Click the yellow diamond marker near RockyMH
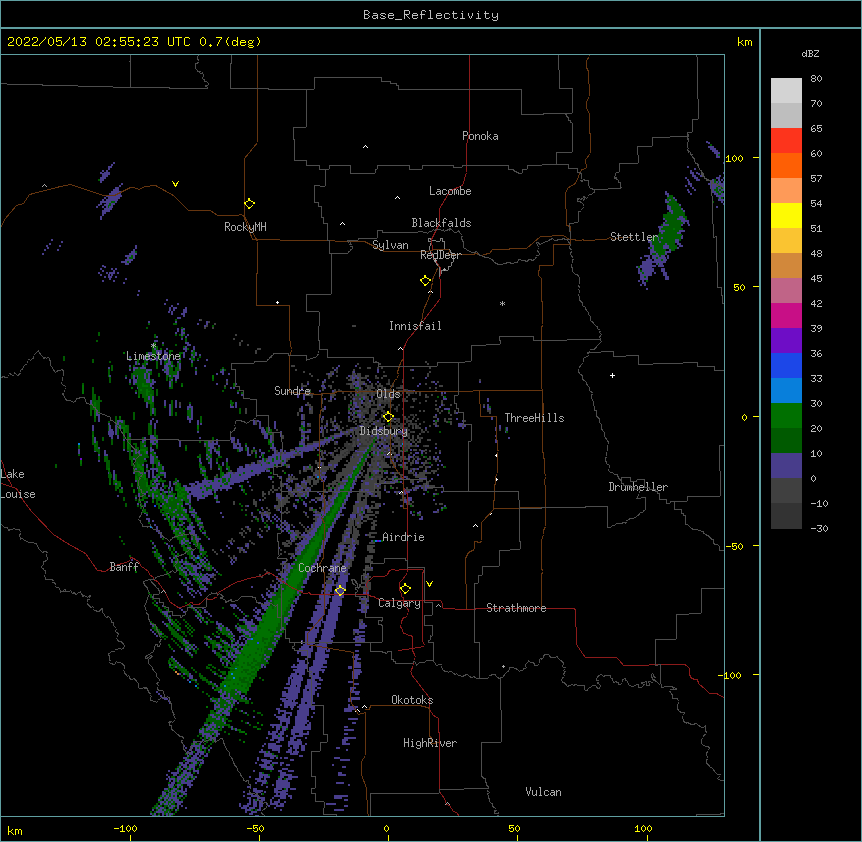Viewport: 862px width, 842px height. [x=249, y=204]
